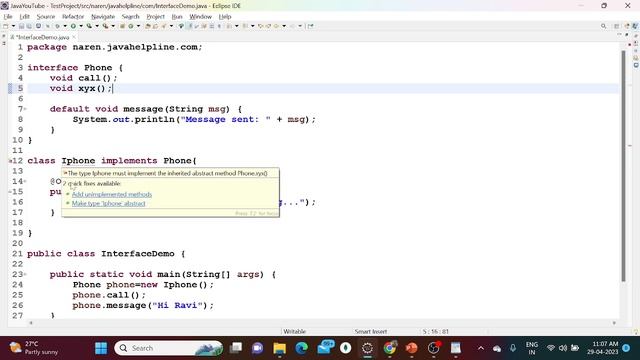This screenshot has width=640, height=360.
Task: Open the weather widget showing 27°C
Action: tap(34, 348)
